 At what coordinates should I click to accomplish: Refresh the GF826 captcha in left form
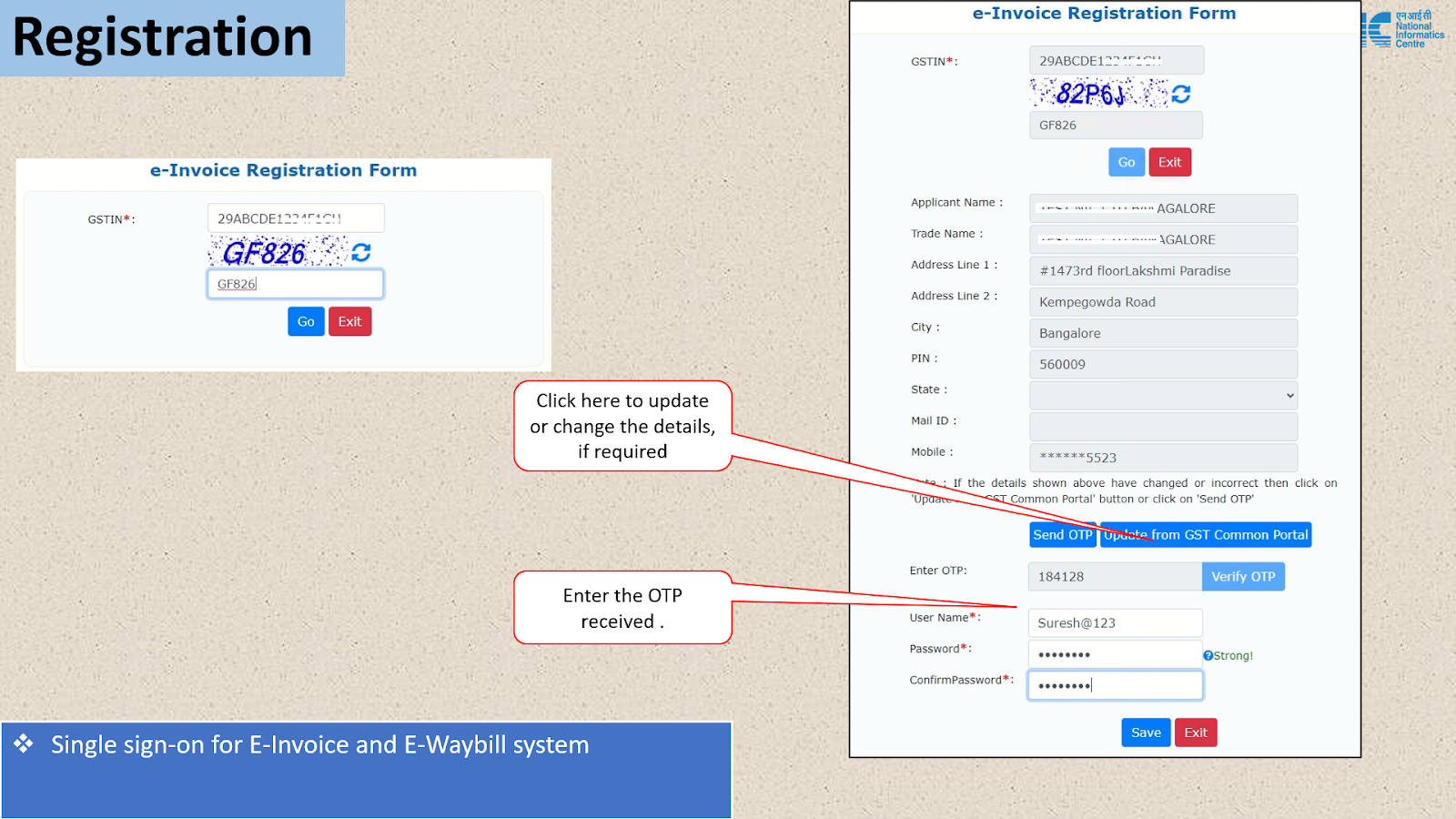[361, 252]
